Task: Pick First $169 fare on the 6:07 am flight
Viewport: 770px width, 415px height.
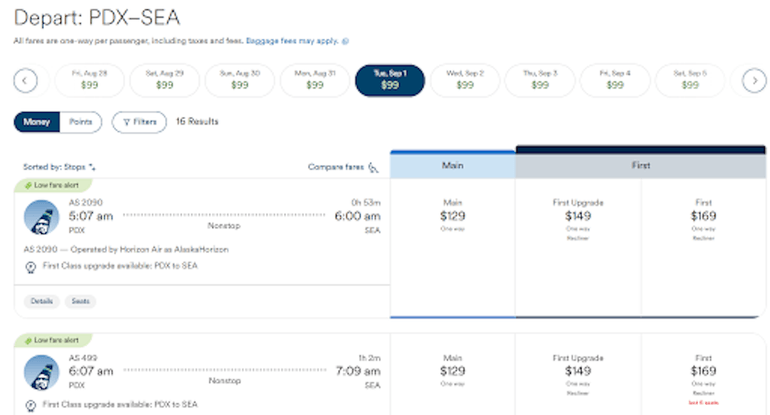Action: 703,371
